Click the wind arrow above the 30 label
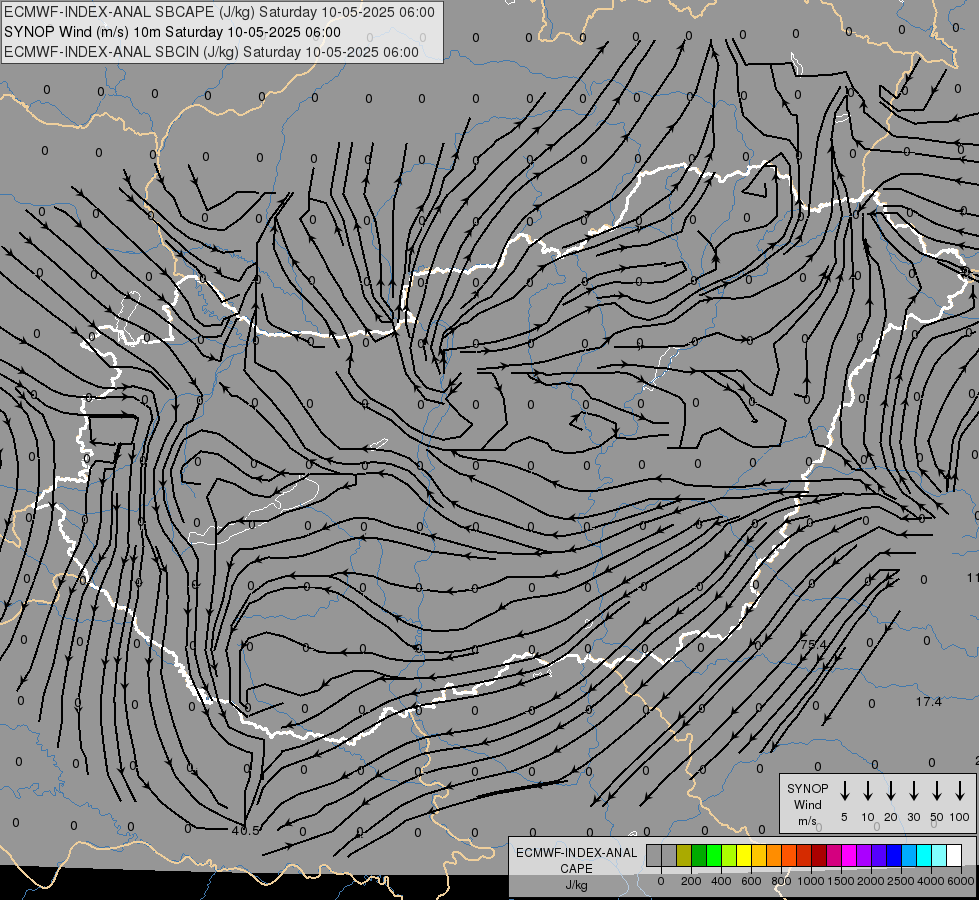The height and width of the screenshot is (900, 979). pyautogui.click(x=913, y=791)
